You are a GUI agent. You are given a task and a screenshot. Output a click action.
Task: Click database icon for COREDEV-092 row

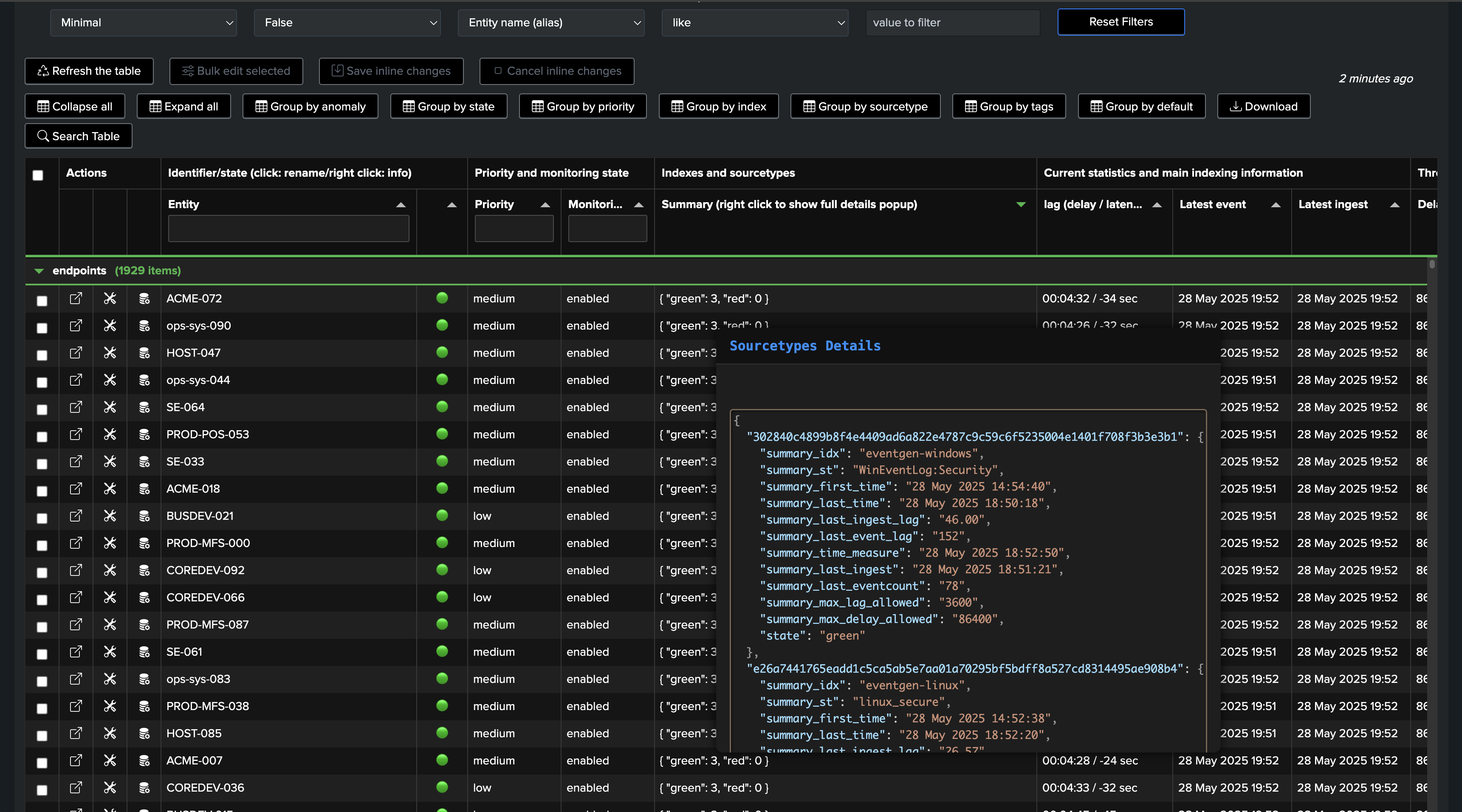pyautogui.click(x=144, y=570)
